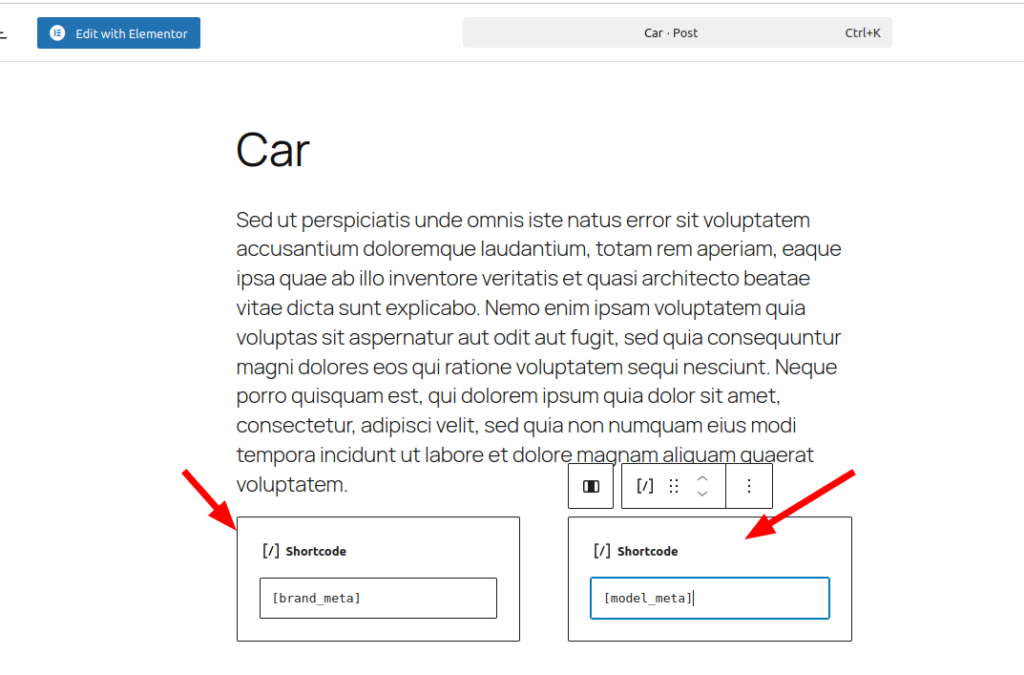Click the Ctrl+K shortcut hint
This screenshot has height=675, width=1024.
pyautogui.click(x=862, y=33)
